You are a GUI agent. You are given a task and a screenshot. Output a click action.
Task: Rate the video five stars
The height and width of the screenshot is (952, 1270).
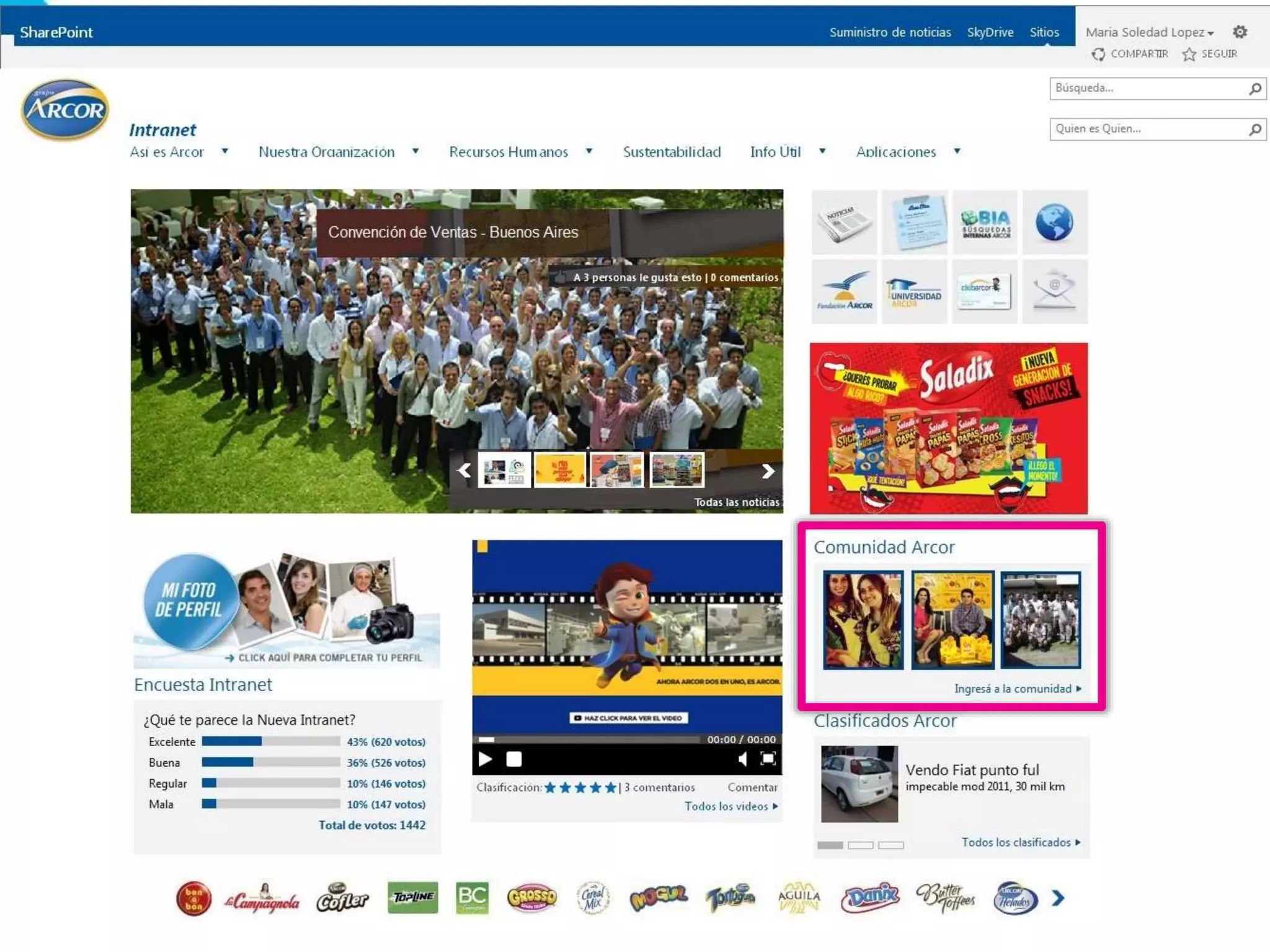coord(611,787)
